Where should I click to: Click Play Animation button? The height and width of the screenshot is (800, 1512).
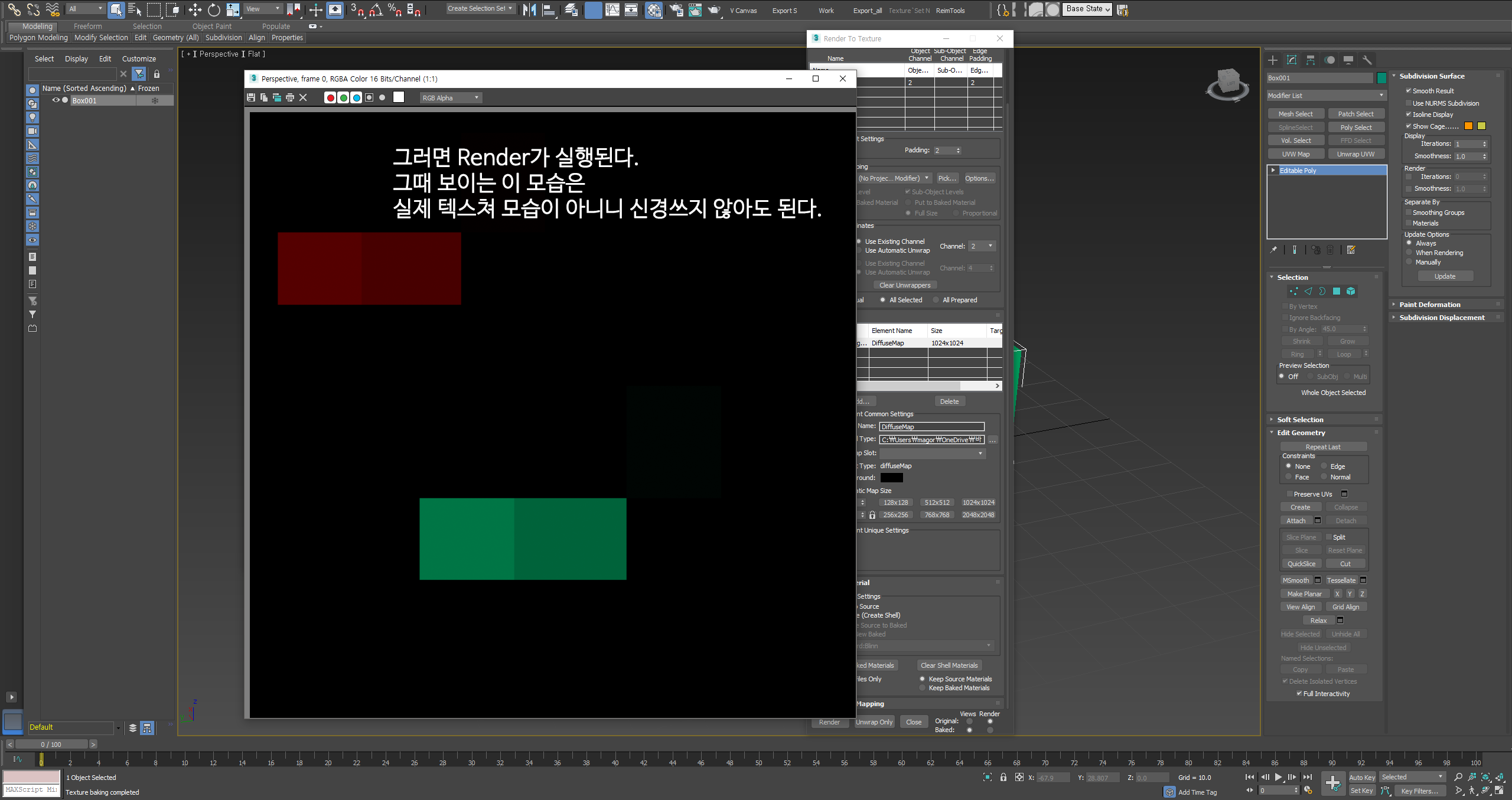pyautogui.click(x=1278, y=777)
